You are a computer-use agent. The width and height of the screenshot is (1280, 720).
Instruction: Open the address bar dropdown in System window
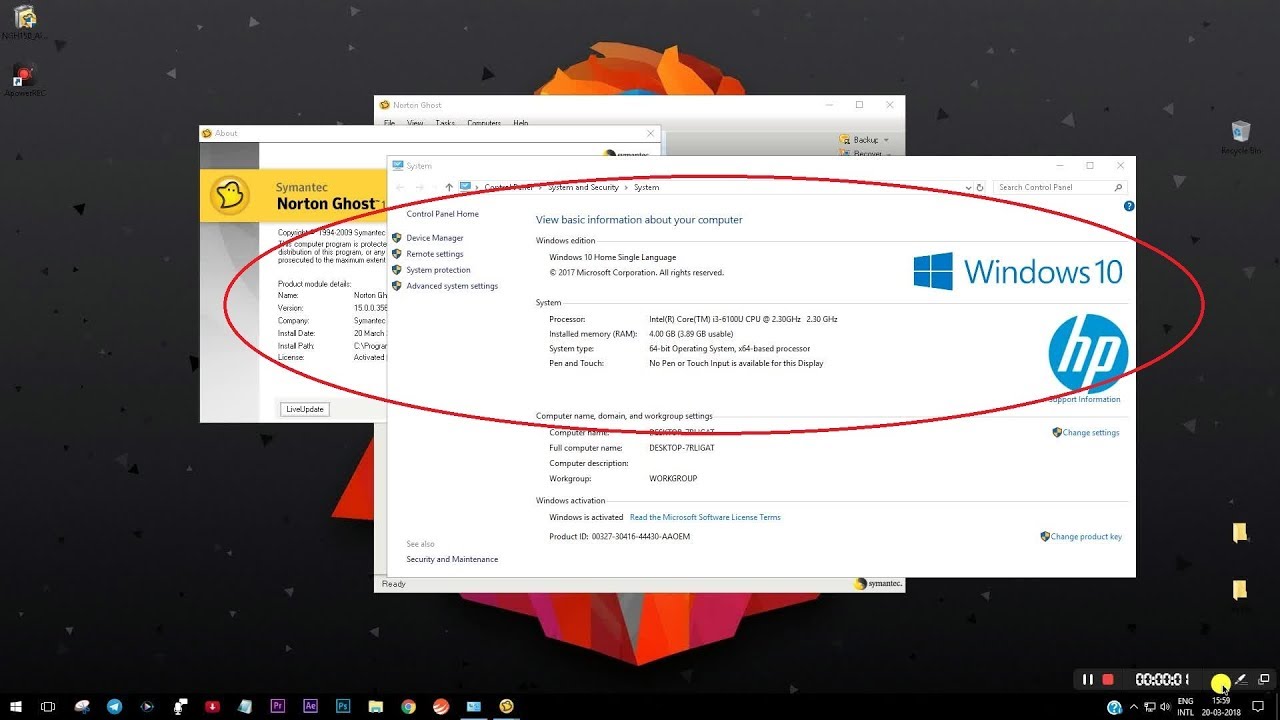click(x=966, y=187)
